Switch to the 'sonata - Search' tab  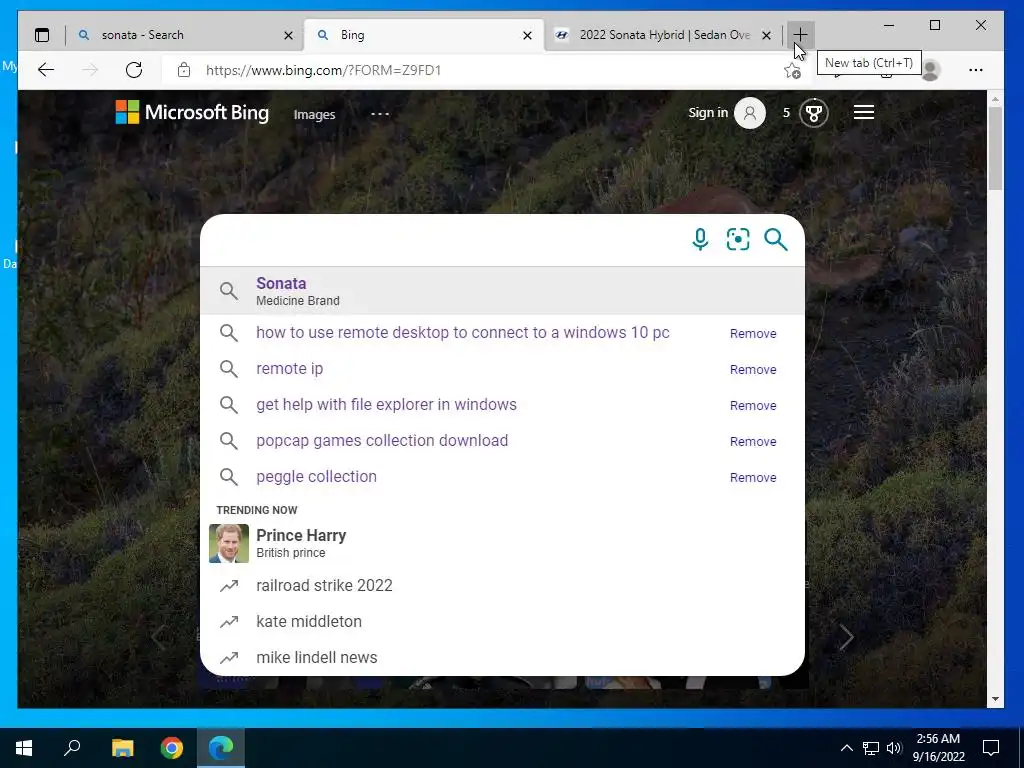[185, 35]
